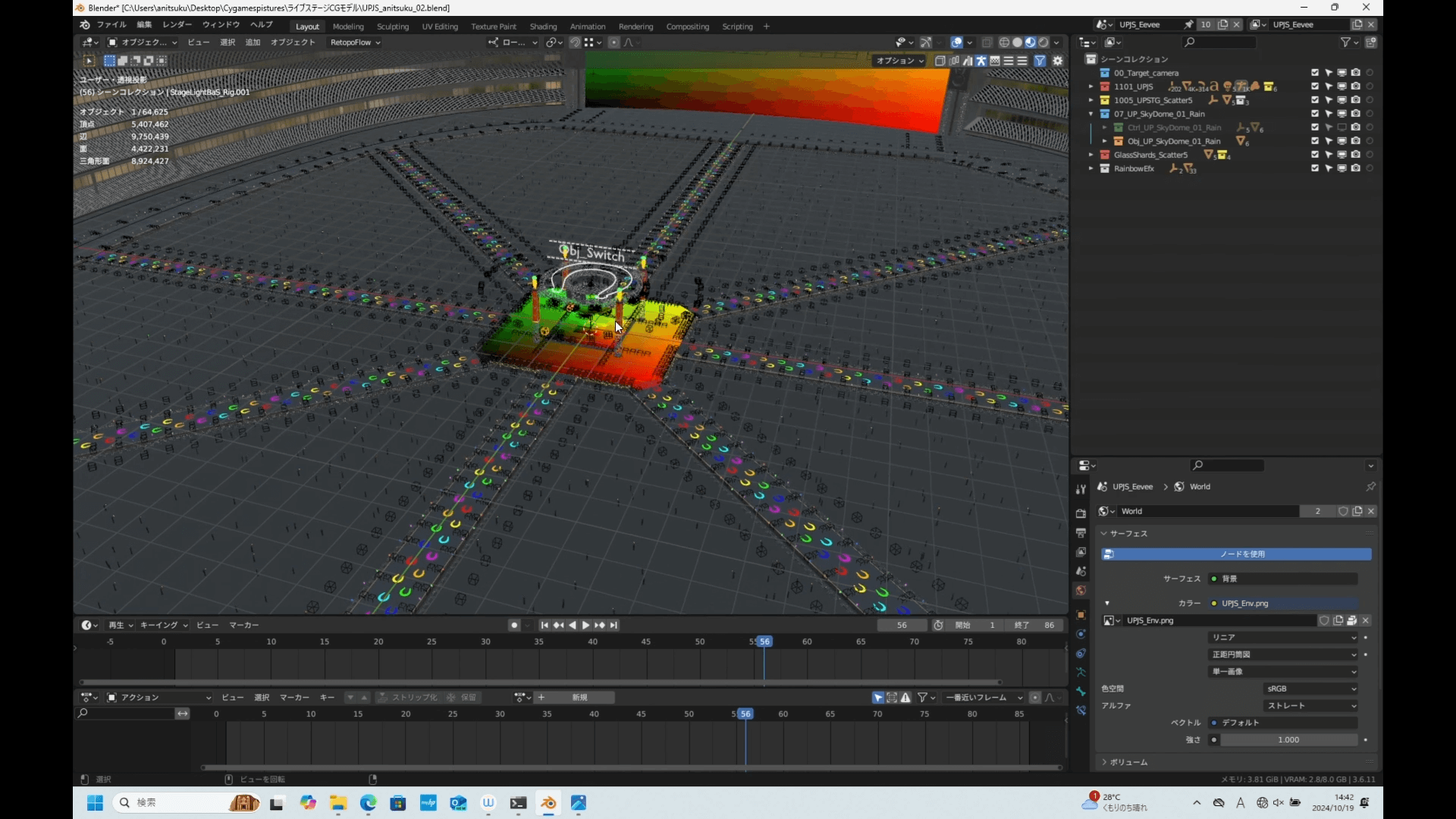The width and height of the screenshot is (1456, 819).
Task: Switch to the Modeling workspace tab
Action: click(348, 27)
